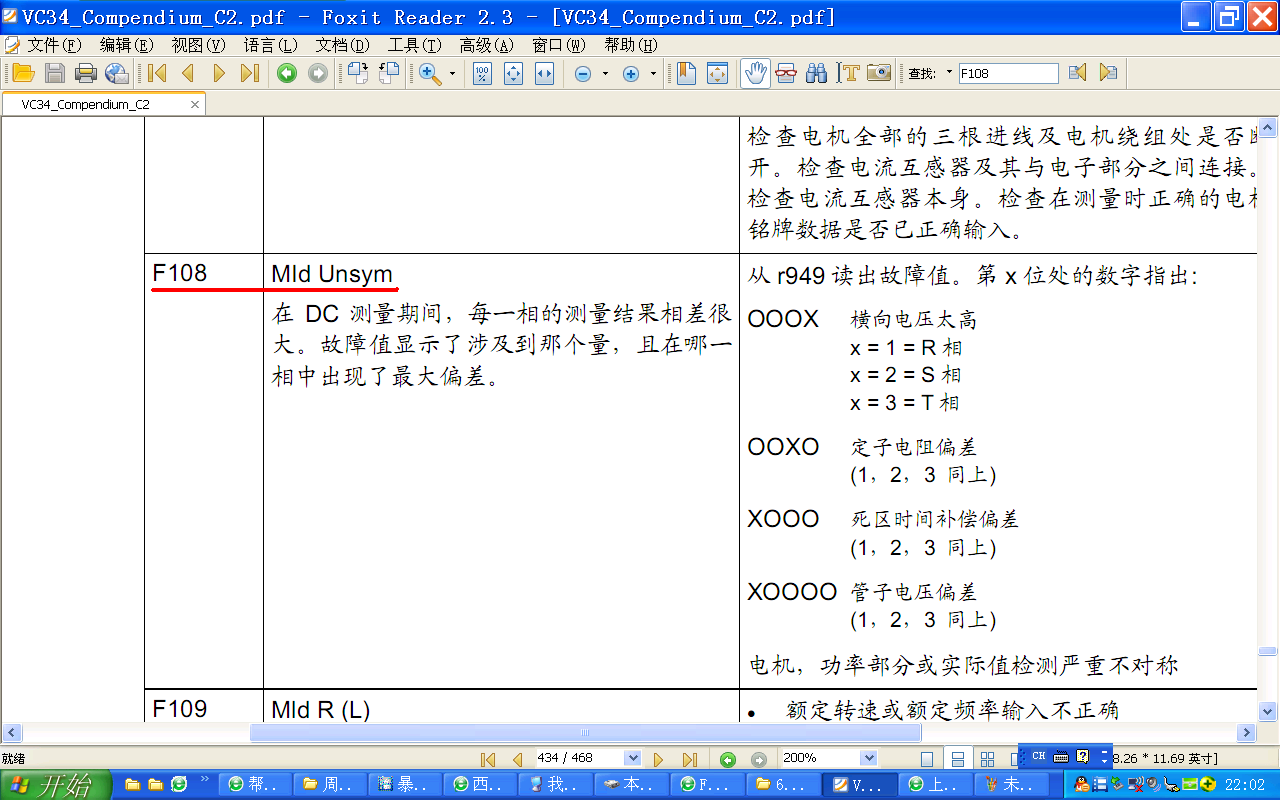Click the gray Next View arrow in top toolbar
Image resolution: width=1280 pixels, height=800 pixels.
pos(318,73)
